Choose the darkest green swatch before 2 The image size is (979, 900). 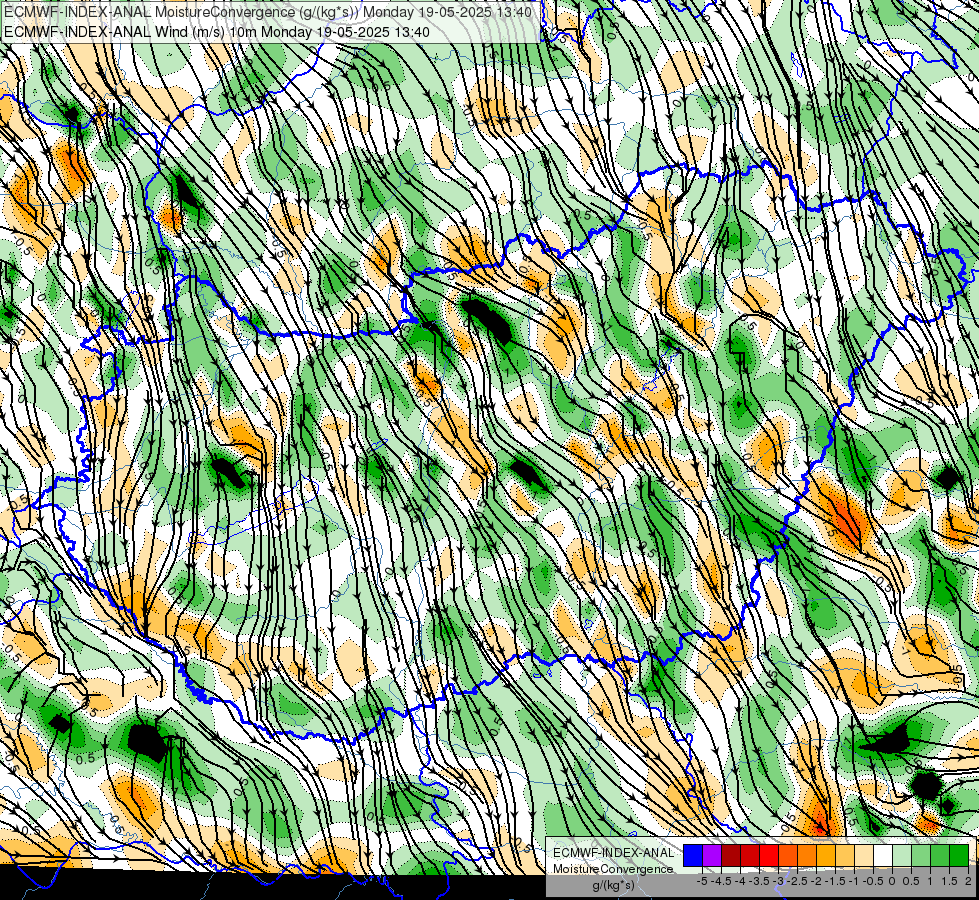coord(959,856)
